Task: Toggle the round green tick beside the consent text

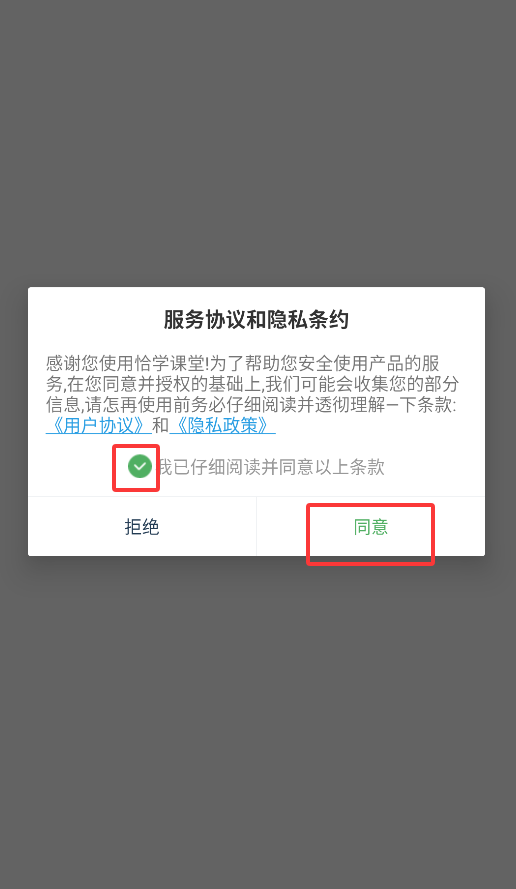Action: point(139,467)
